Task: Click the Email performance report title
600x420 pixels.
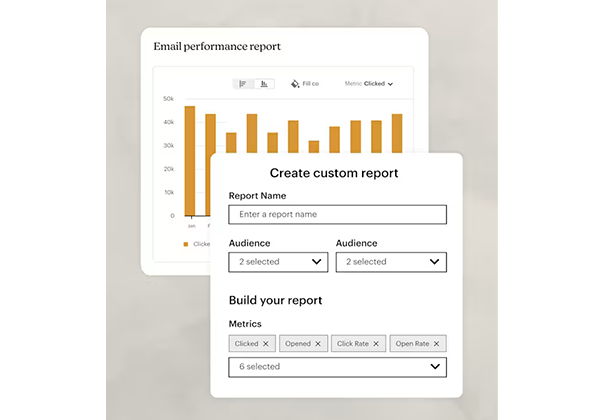Action: [x=217, y=47]
